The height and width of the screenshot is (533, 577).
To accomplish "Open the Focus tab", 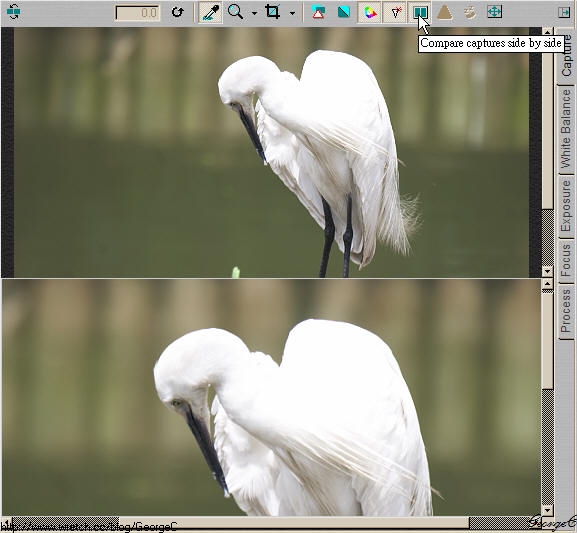I will [566, 261].
